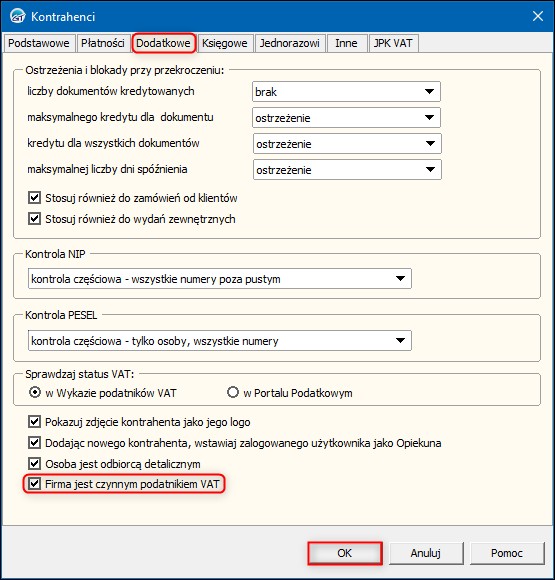Open the Płatności tab
This screenshot has height=580, width=555.
pyautogui.click(x=103, y=43)
